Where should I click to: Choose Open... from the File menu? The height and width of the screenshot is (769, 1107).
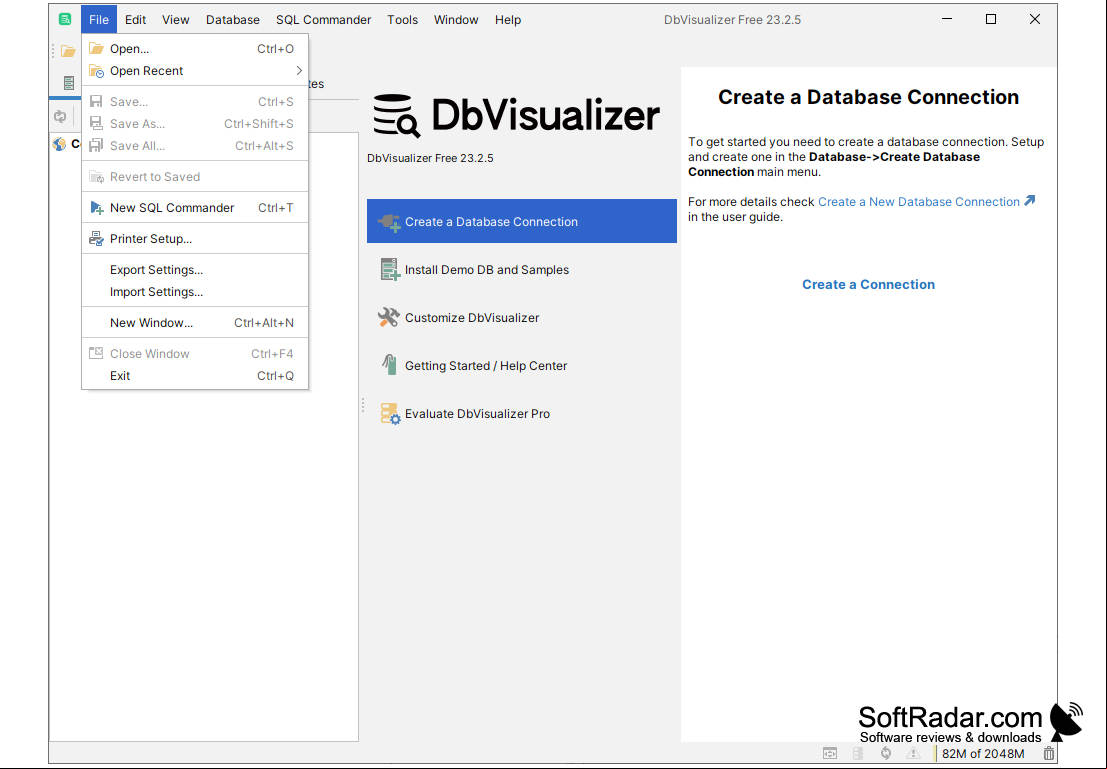(x=195, y=49)
